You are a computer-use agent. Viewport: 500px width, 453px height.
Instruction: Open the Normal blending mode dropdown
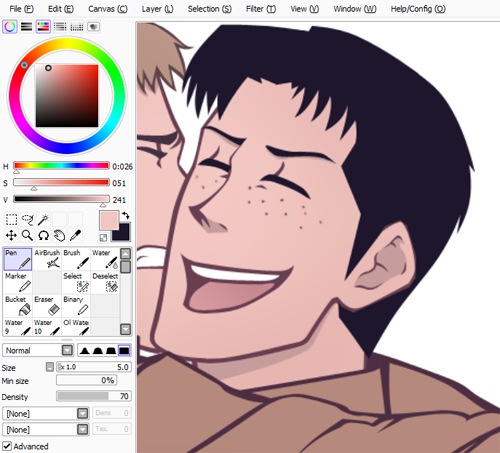(38, 350)
